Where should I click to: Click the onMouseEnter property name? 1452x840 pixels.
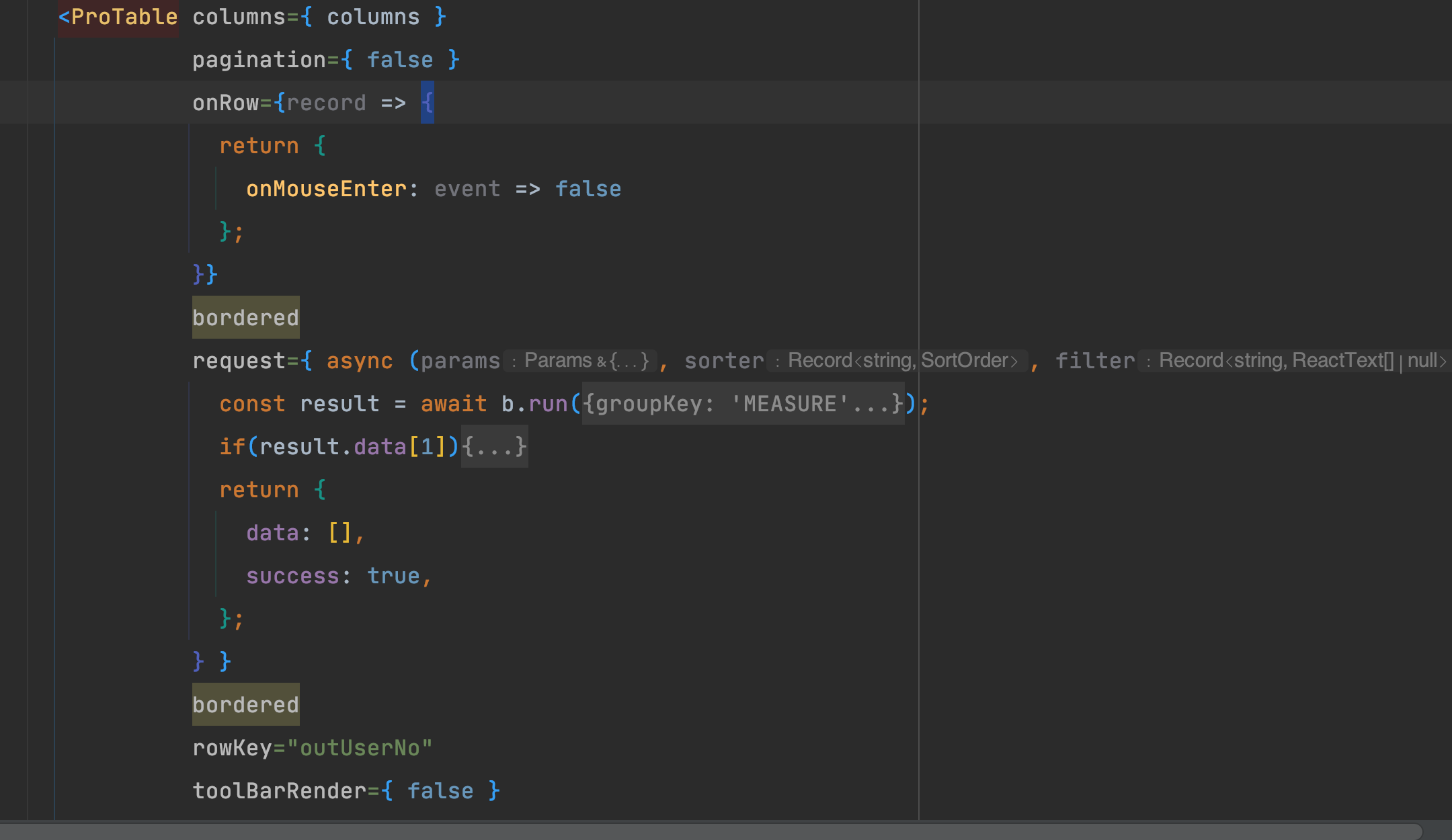(326, 189)
